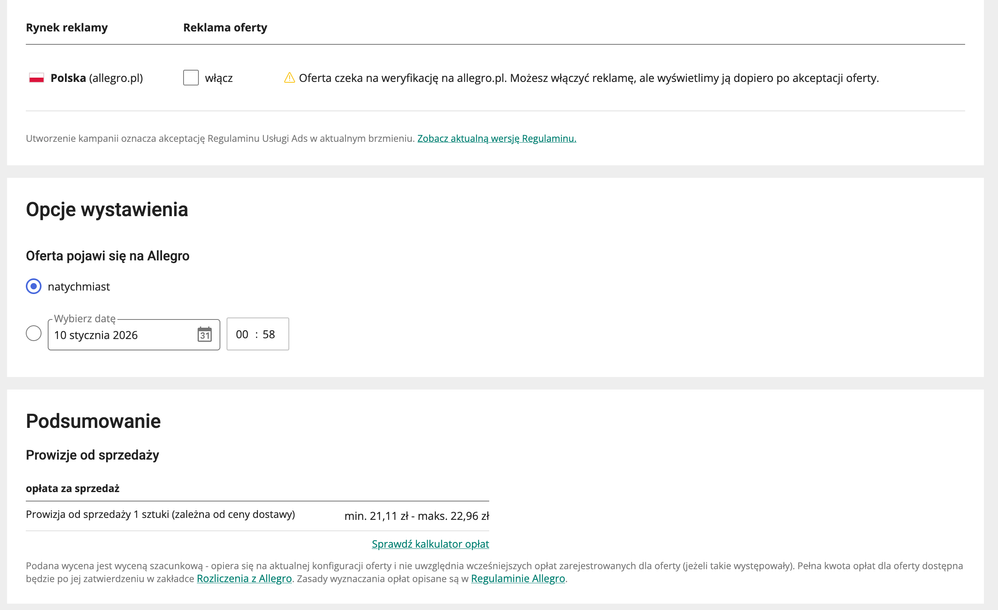
Task: Select the scheduled date radio button
Action: (x=34, y=333)
